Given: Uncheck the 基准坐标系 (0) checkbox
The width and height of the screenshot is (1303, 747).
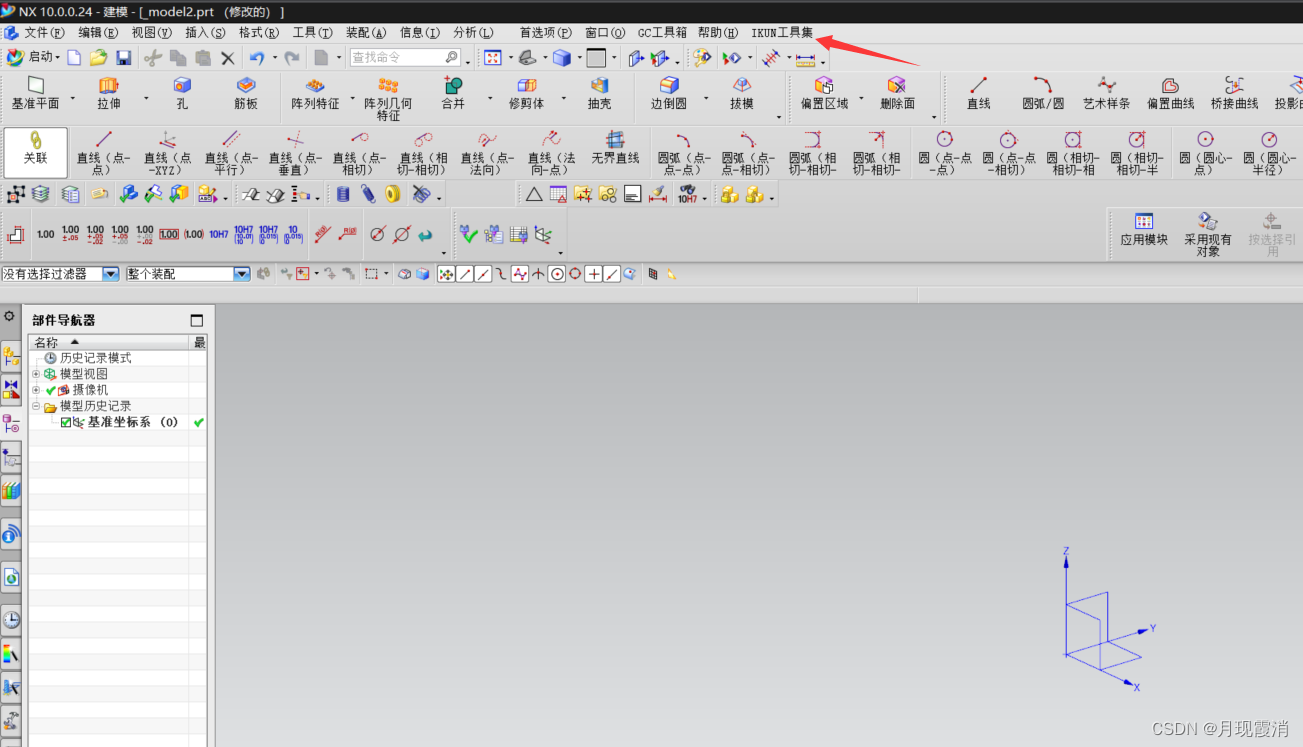Looking at the screenshot, I should 66,422.
